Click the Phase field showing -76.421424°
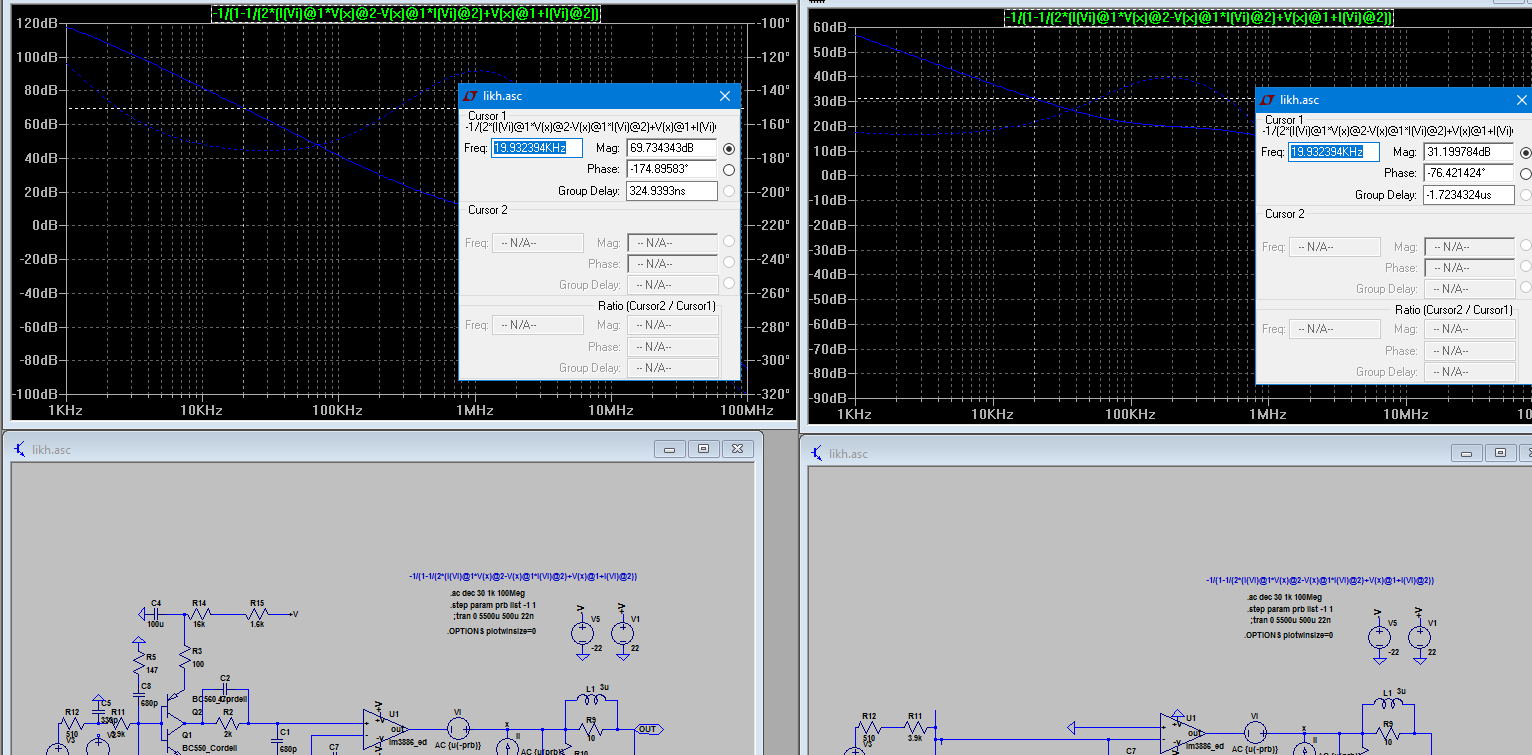 1469,173
